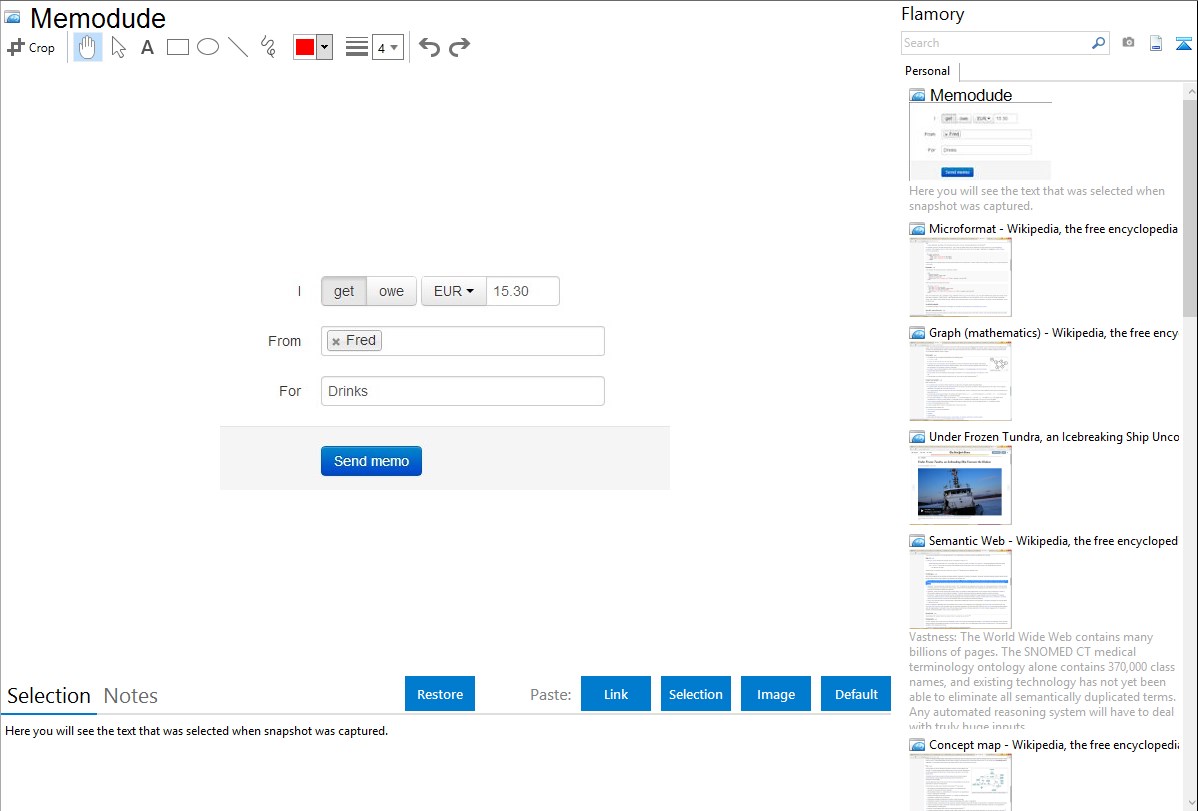Select the rectangle shape tool

177,47
